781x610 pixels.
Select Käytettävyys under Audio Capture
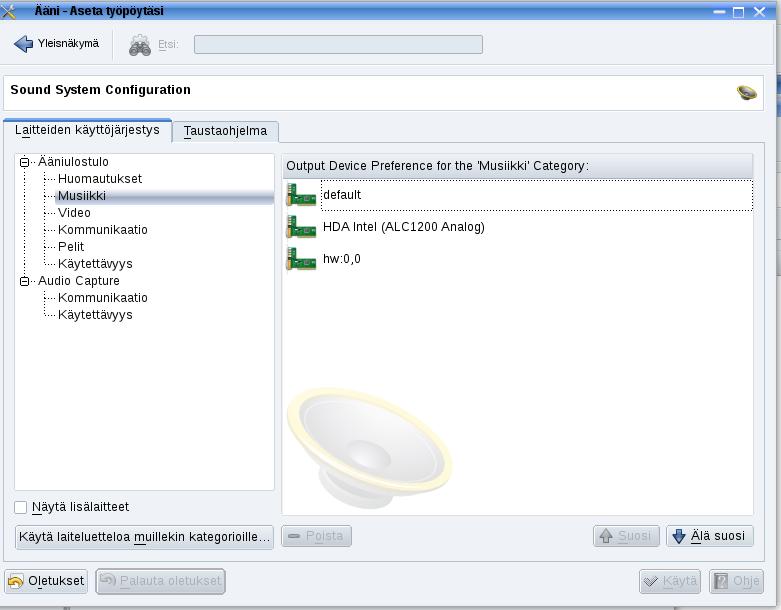[x=95, y=315]
